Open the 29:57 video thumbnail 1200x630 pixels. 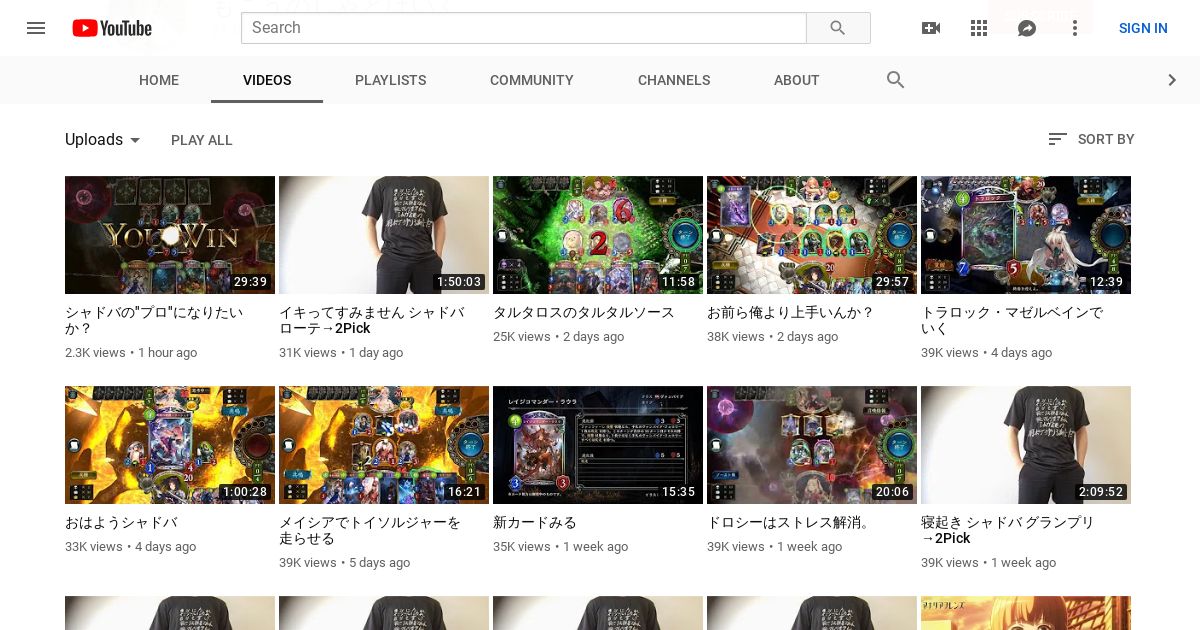(x=812, y=235)
